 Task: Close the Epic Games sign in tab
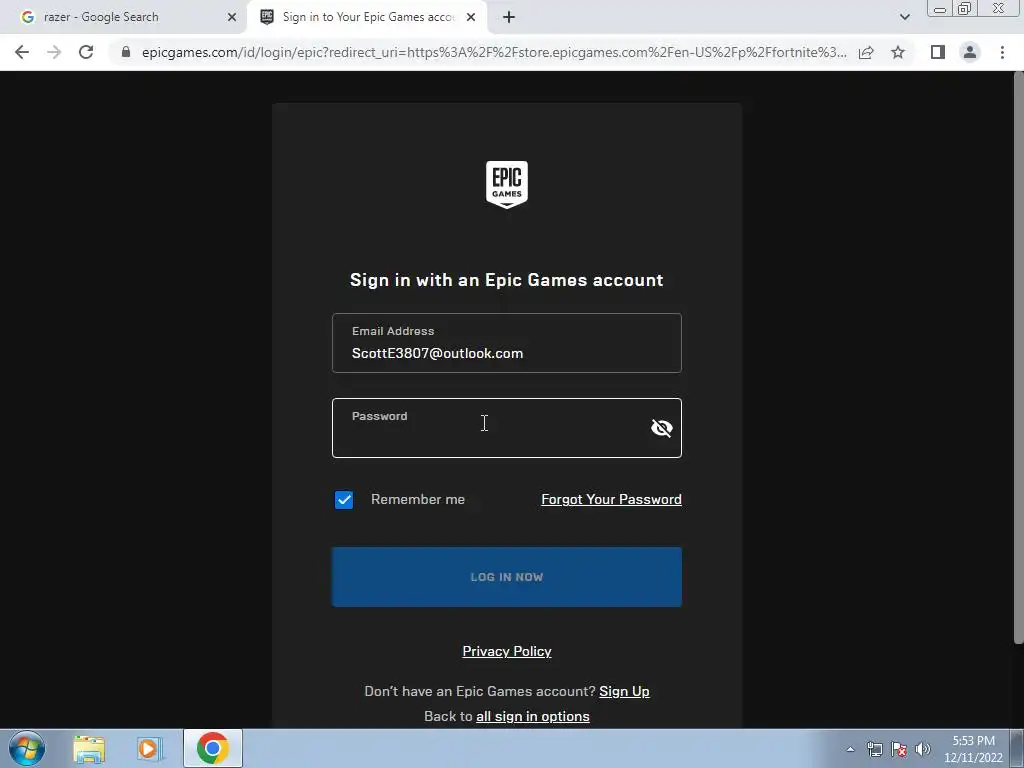tap(471, 18)
